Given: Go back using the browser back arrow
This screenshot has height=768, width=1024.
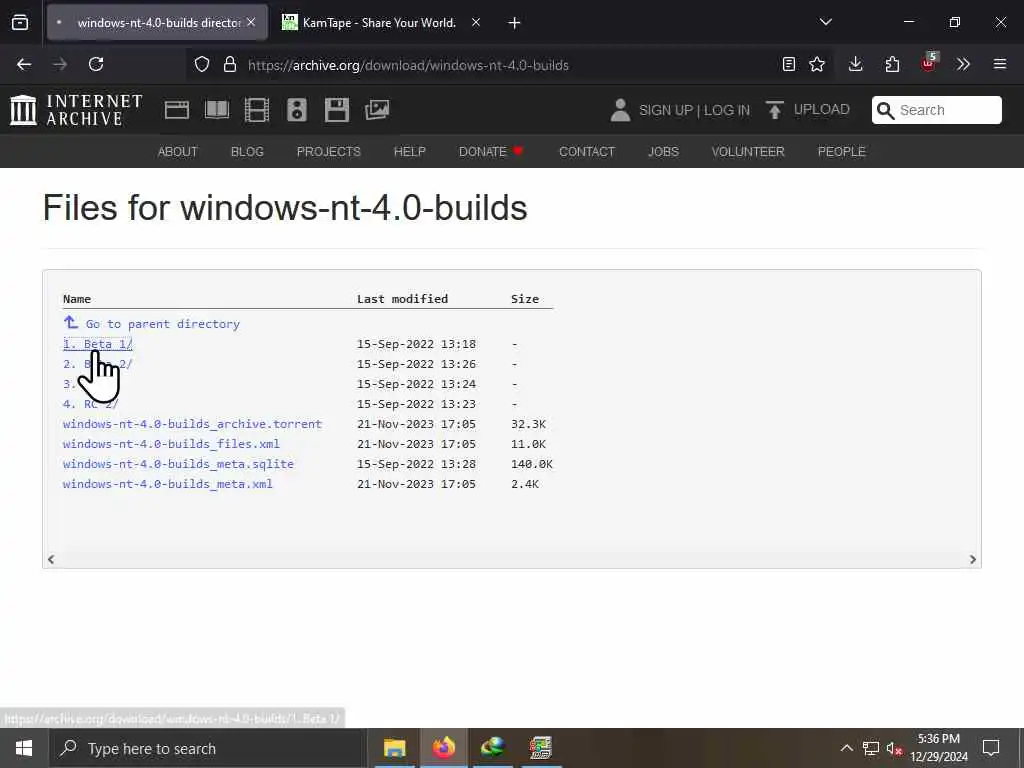Looking at the screenshot, I should pyautogui.click(x=24, y=64).
